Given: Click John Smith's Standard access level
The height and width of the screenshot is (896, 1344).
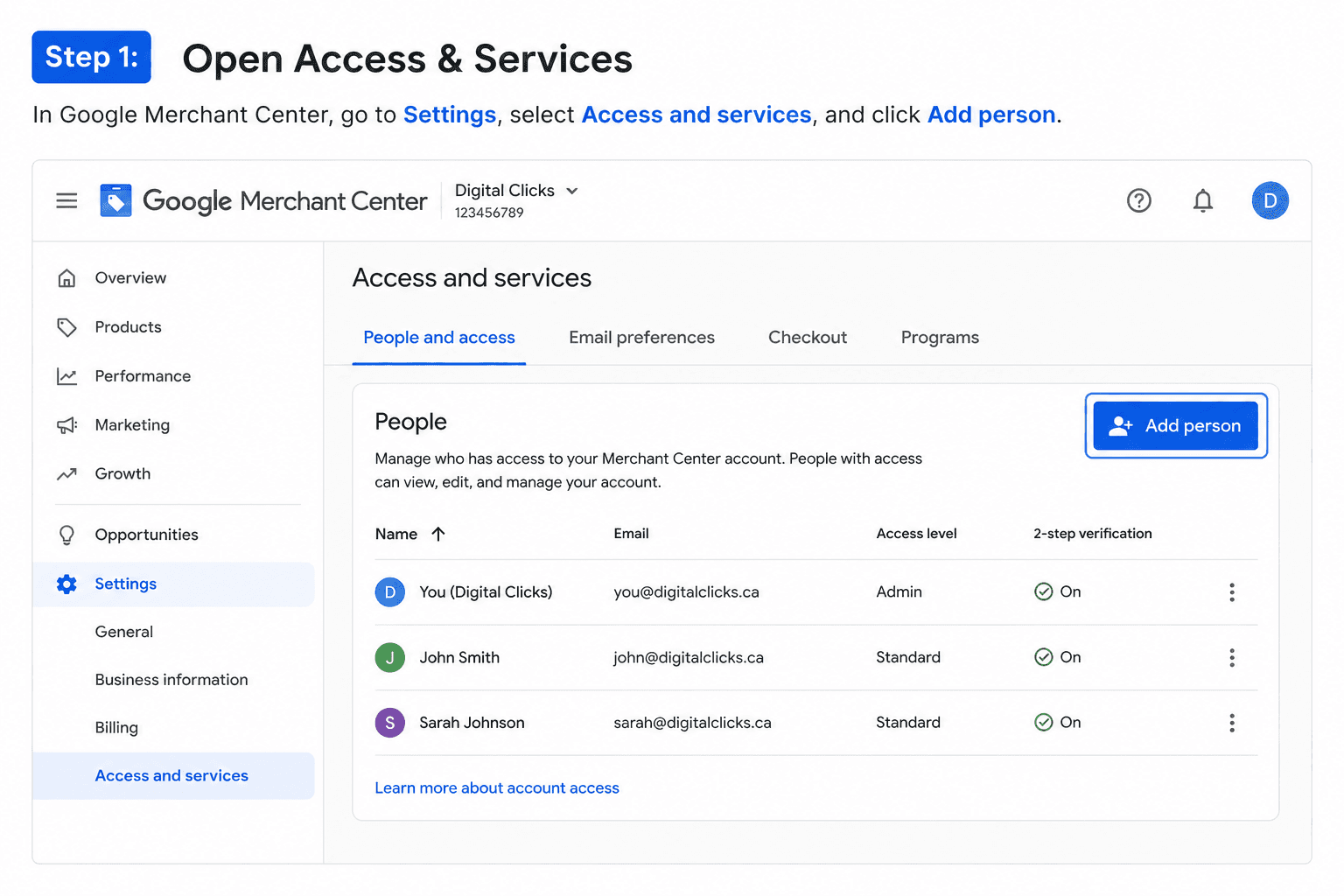Looking at the screenshot, I should click(908, 658).
